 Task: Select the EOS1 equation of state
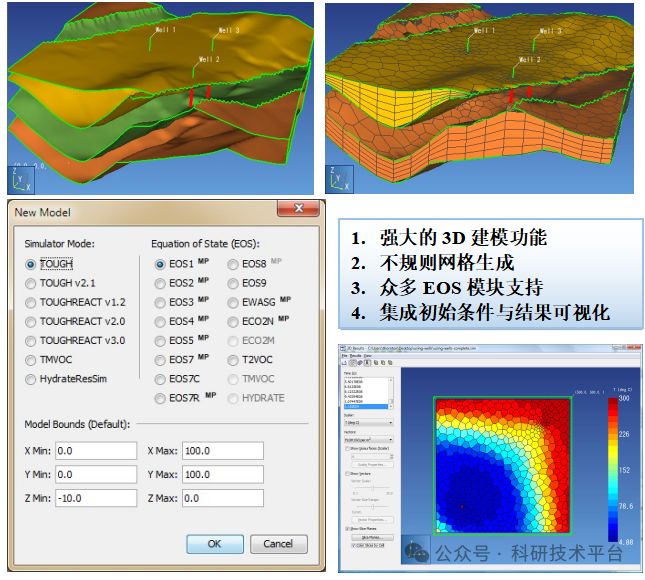pyautogui.click(x=160, y=264)
